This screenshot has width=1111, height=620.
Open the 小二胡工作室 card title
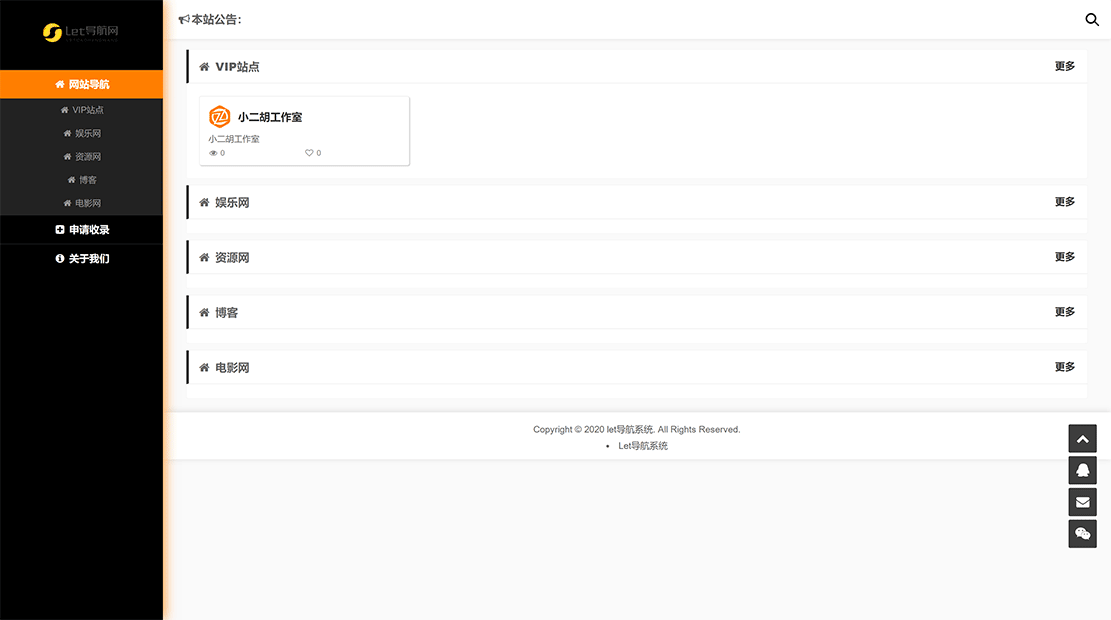[x=270, y=117]
